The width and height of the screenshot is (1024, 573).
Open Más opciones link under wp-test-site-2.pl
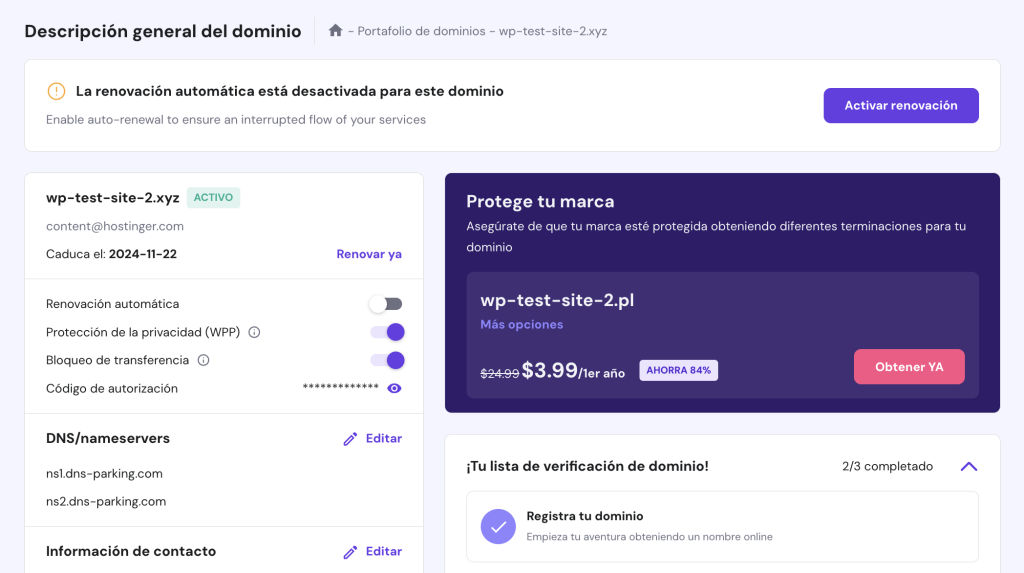click(521, 324)
